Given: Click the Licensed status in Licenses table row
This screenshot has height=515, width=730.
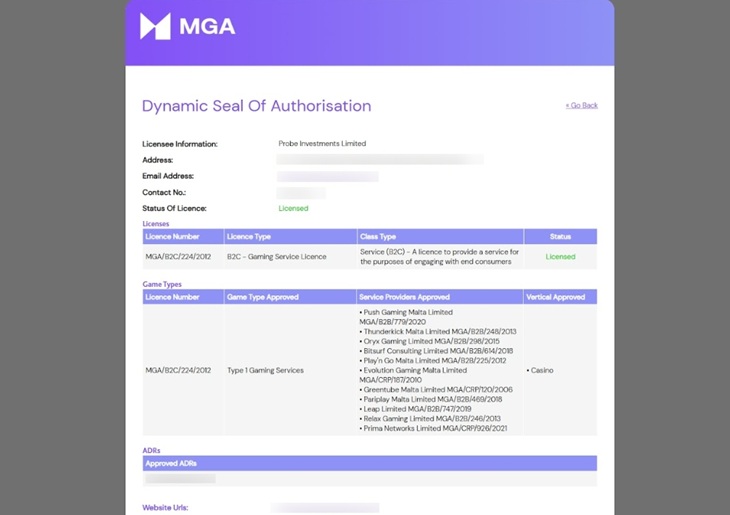Looking at the screenshot, I should click(561, 257).
